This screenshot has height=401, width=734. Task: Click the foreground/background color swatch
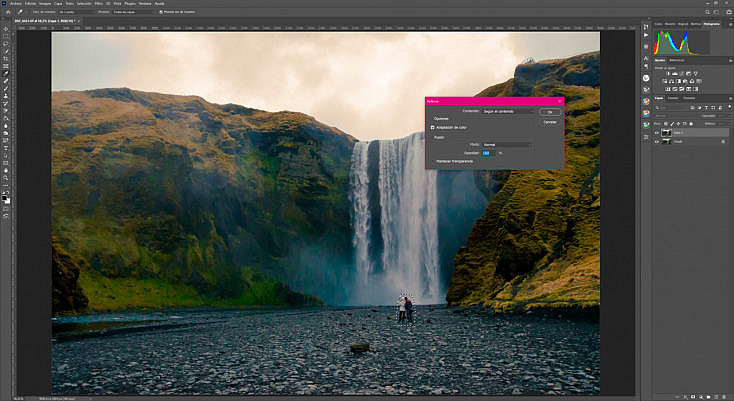[6, 199]
